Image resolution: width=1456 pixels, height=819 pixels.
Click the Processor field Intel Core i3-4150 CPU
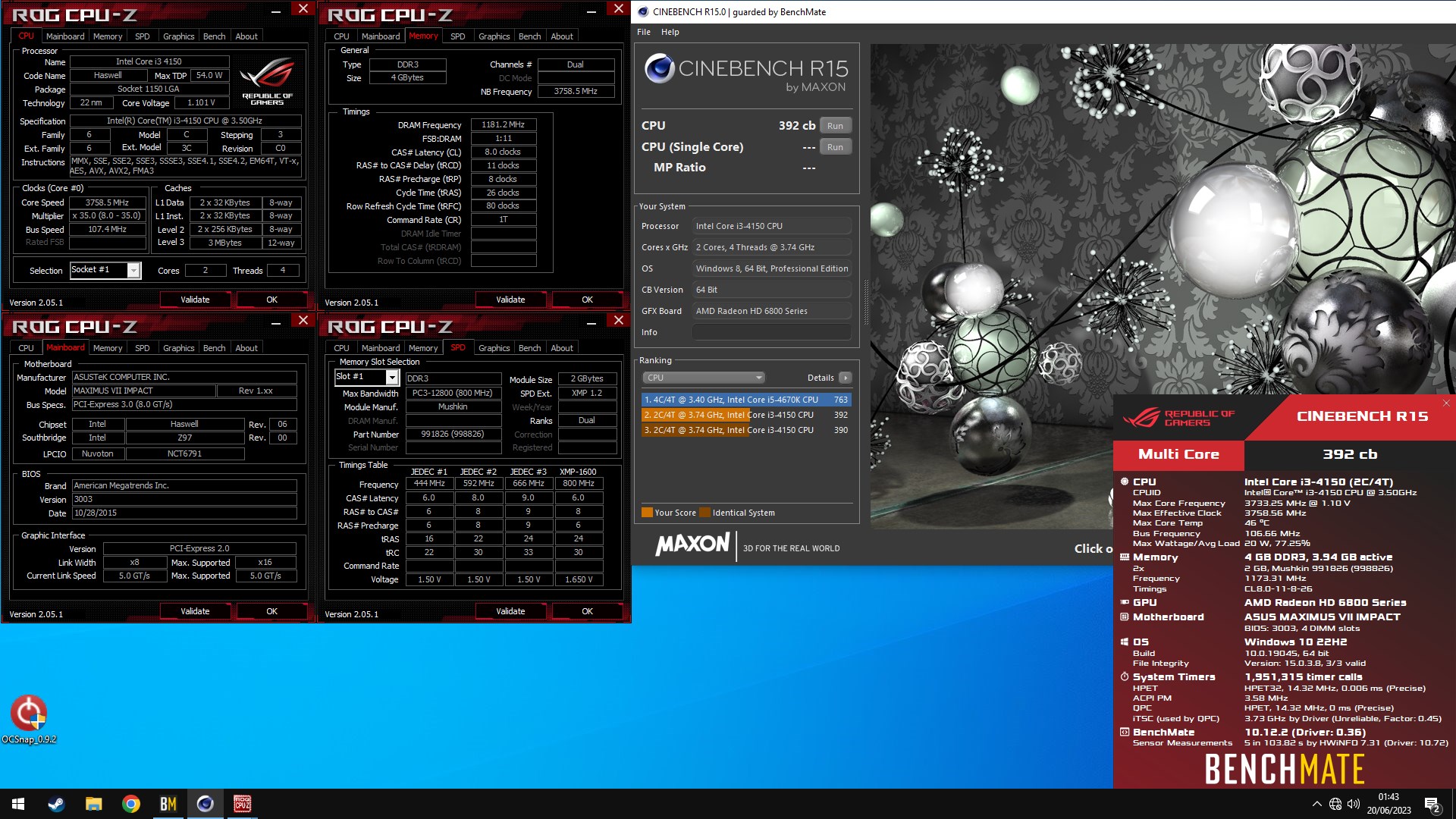(x=771, y=226)
